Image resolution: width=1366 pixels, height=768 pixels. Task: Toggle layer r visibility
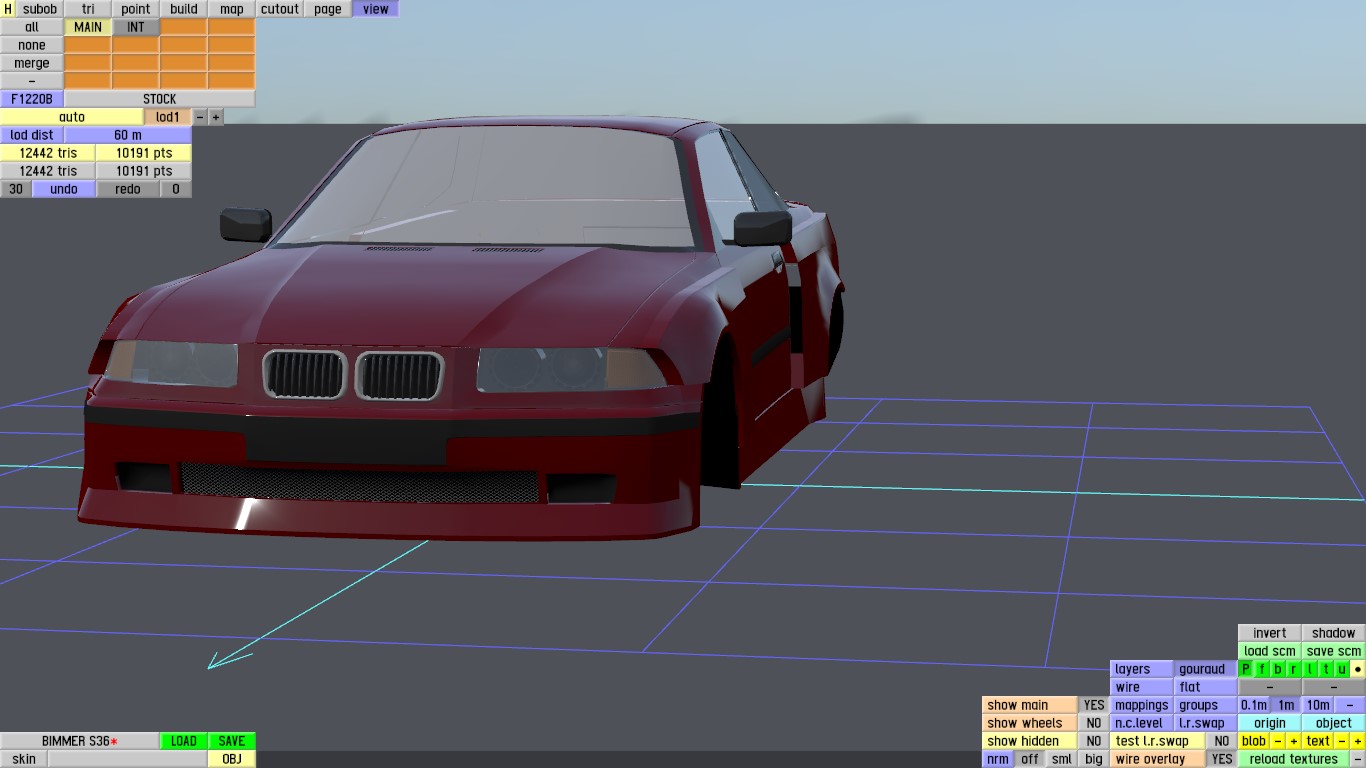[1294, 669]
